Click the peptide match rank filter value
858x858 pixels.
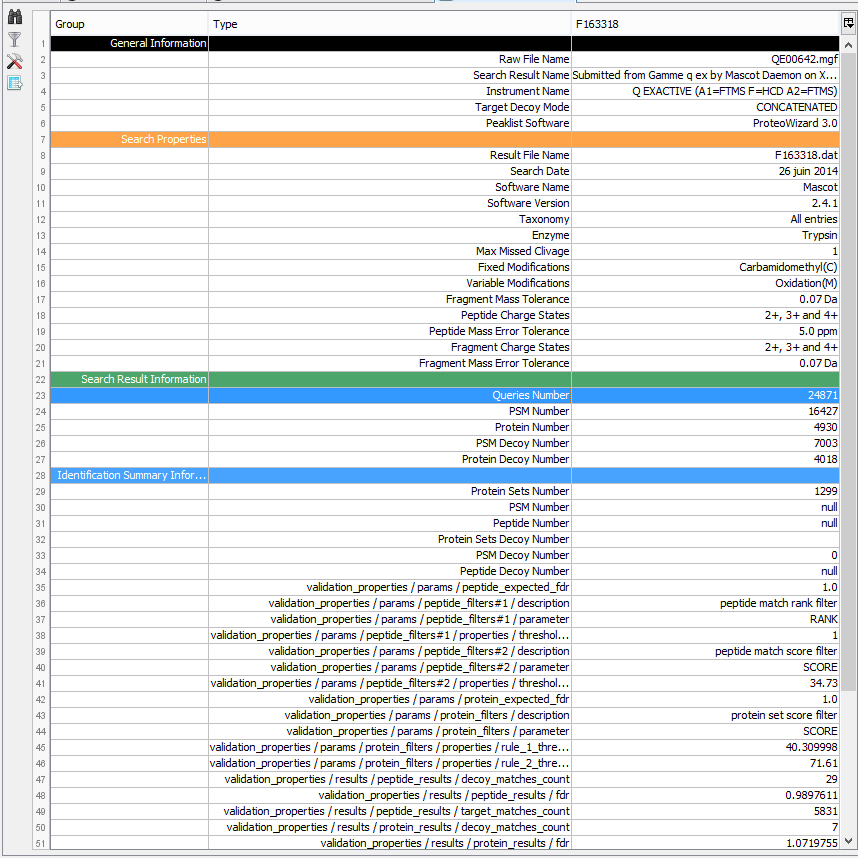(x=705, y=603)
